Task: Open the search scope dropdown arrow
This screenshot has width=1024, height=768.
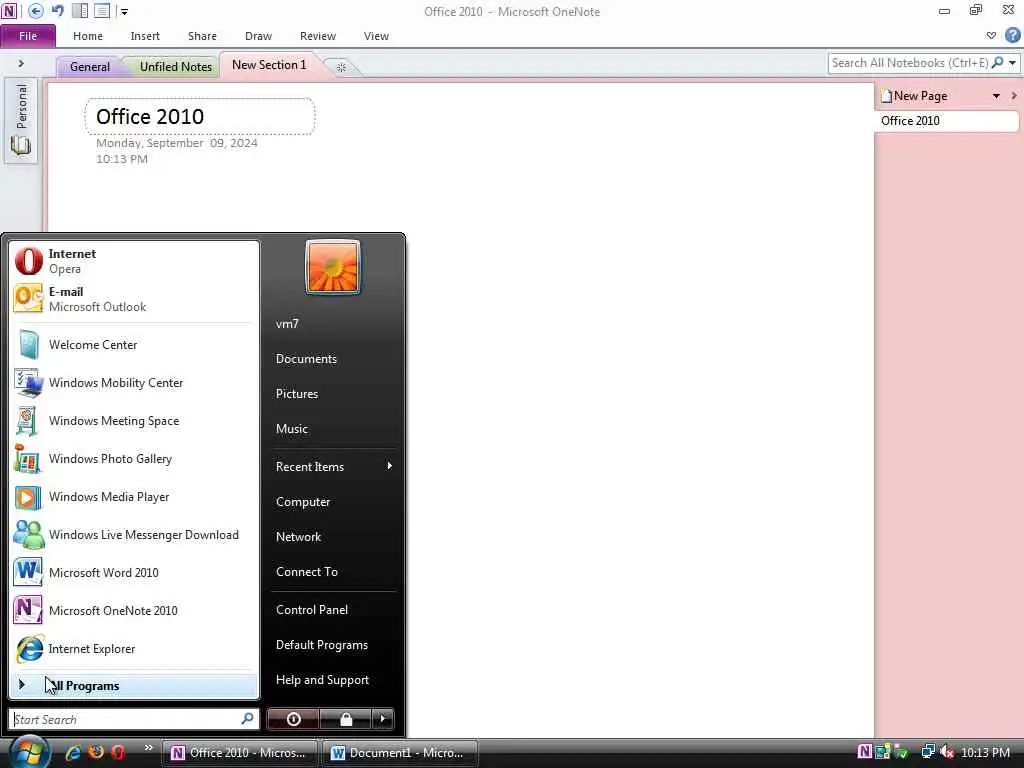Action: (x=1012, y=63)
